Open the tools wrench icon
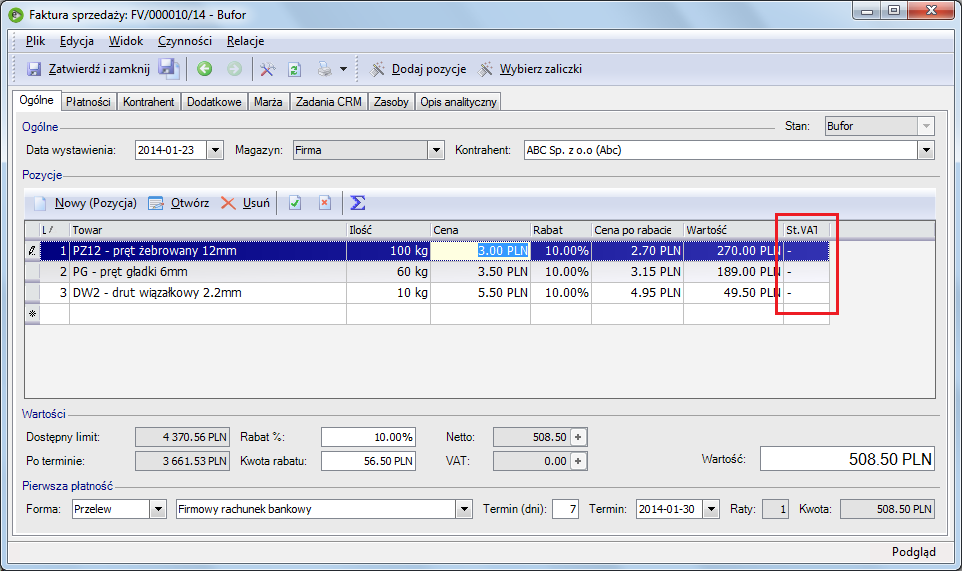This screenshot has width=962, height=571. click(267, 69)
